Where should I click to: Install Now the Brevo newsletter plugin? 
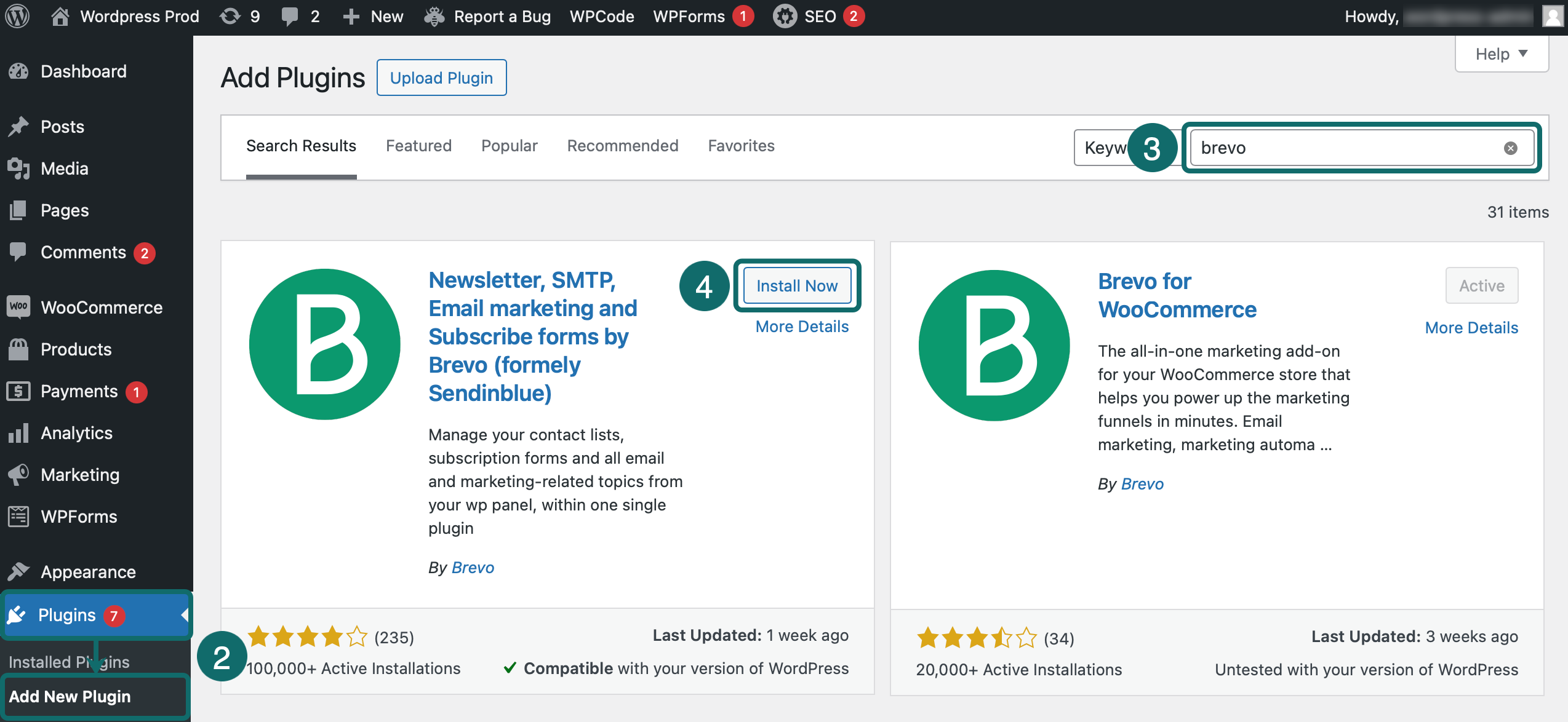[x=796, y=285]
